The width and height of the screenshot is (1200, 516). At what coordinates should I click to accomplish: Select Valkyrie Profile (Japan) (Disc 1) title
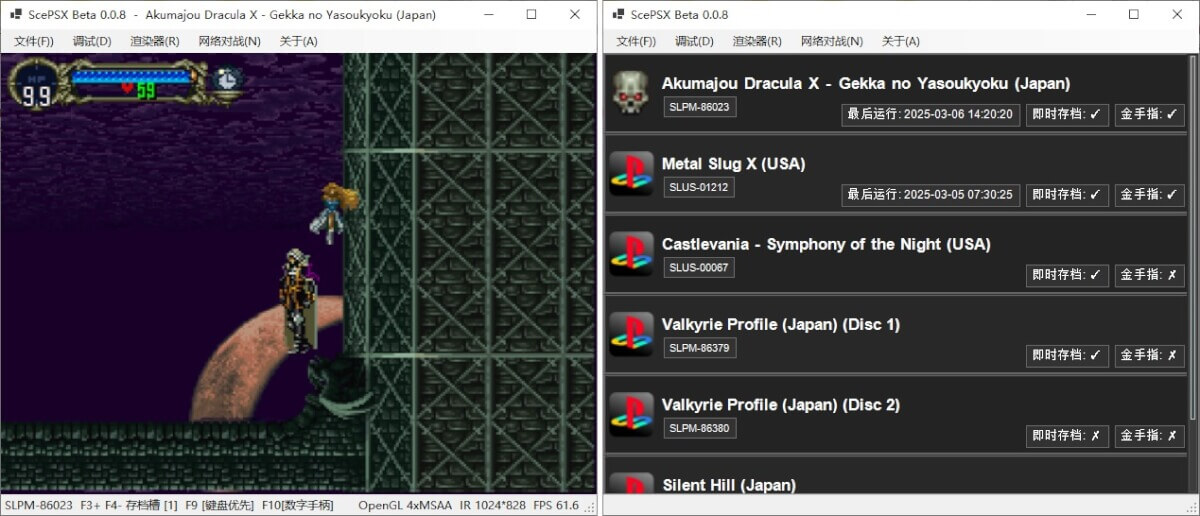781,324
